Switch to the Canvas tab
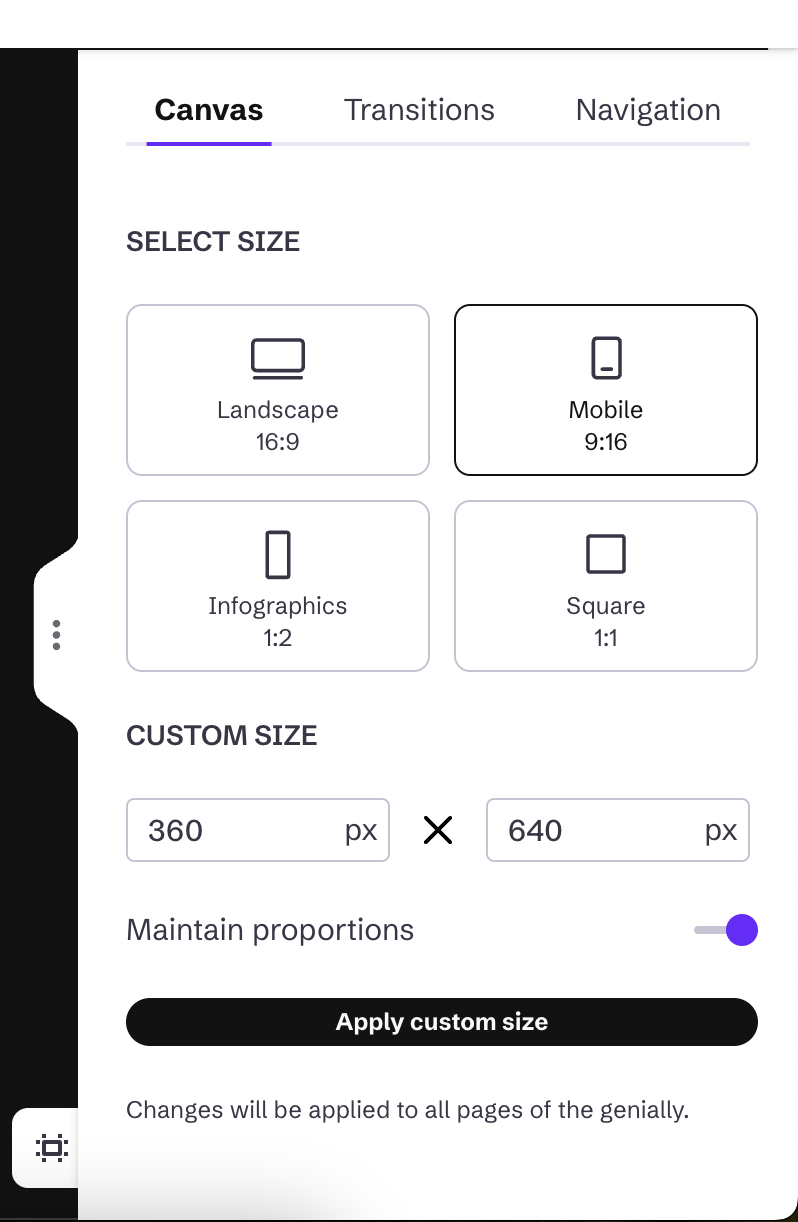 pos(209,110)
